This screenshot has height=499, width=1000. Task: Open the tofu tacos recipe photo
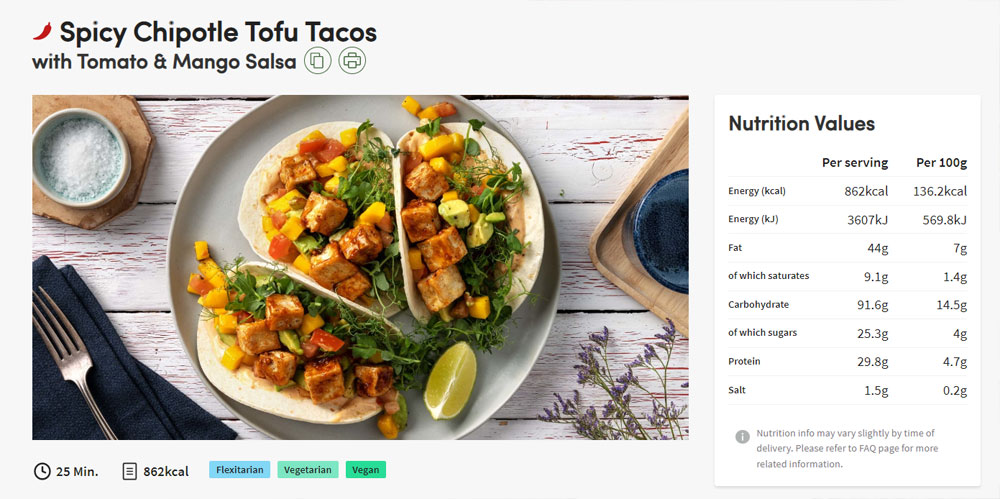coord(360,267)
